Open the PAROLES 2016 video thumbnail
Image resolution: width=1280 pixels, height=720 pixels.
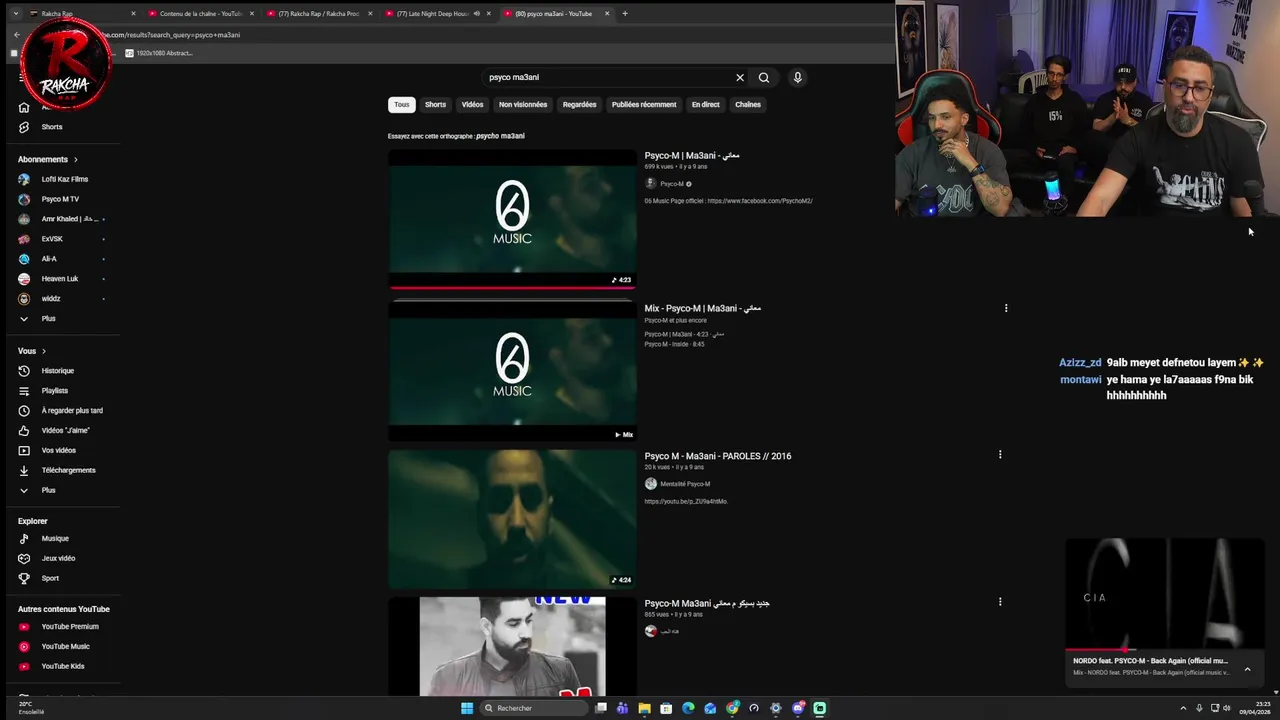tap(512, 519)
